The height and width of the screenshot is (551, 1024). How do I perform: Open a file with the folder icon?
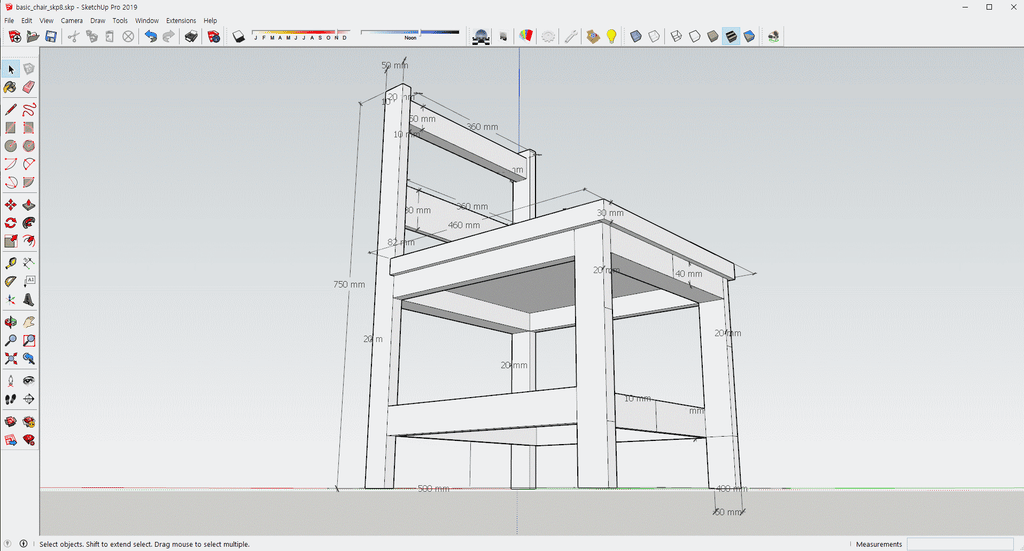pyautogui.click(x=33, y=37)
